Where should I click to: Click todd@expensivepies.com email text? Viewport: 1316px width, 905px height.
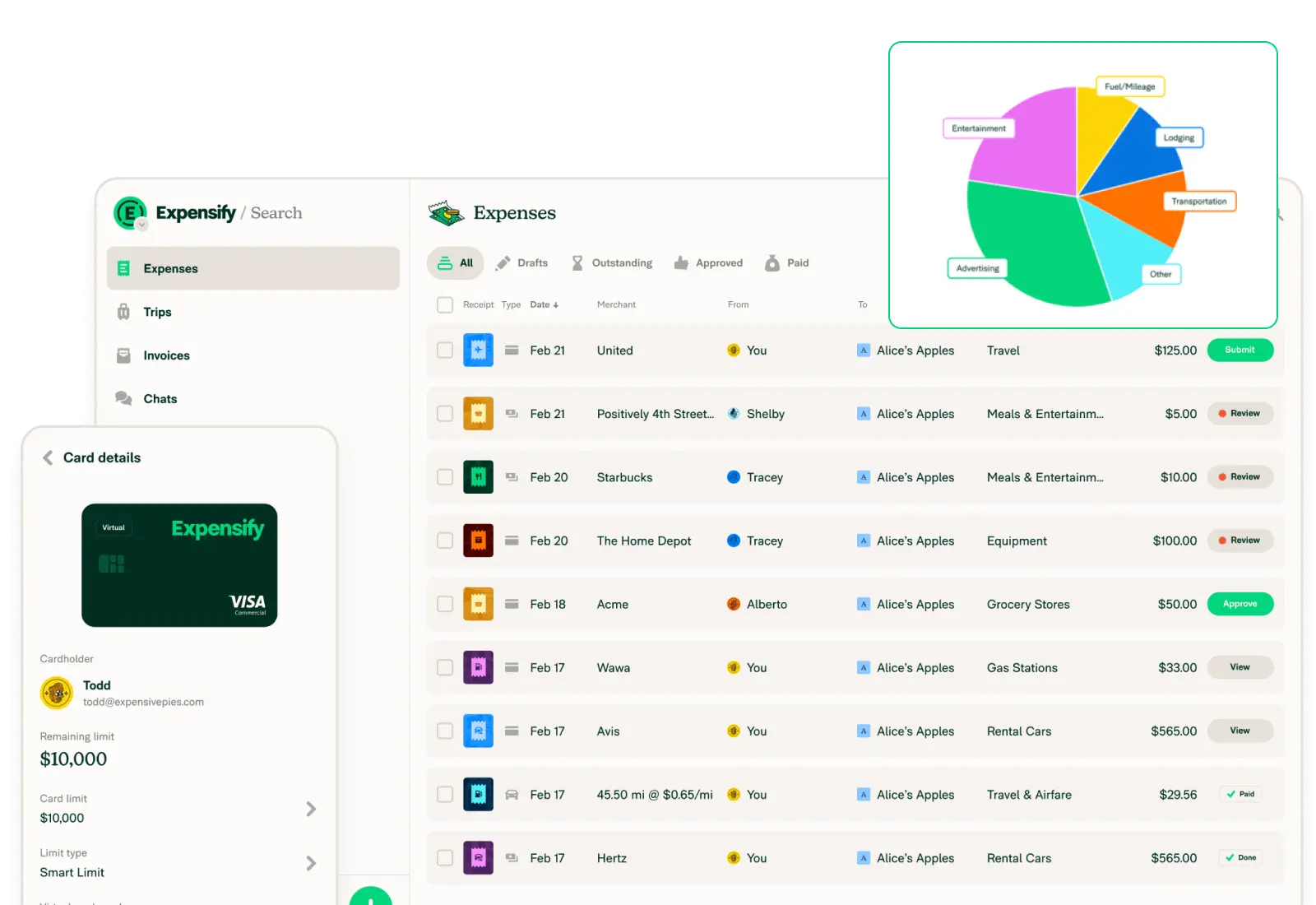[x=143, y=702]
